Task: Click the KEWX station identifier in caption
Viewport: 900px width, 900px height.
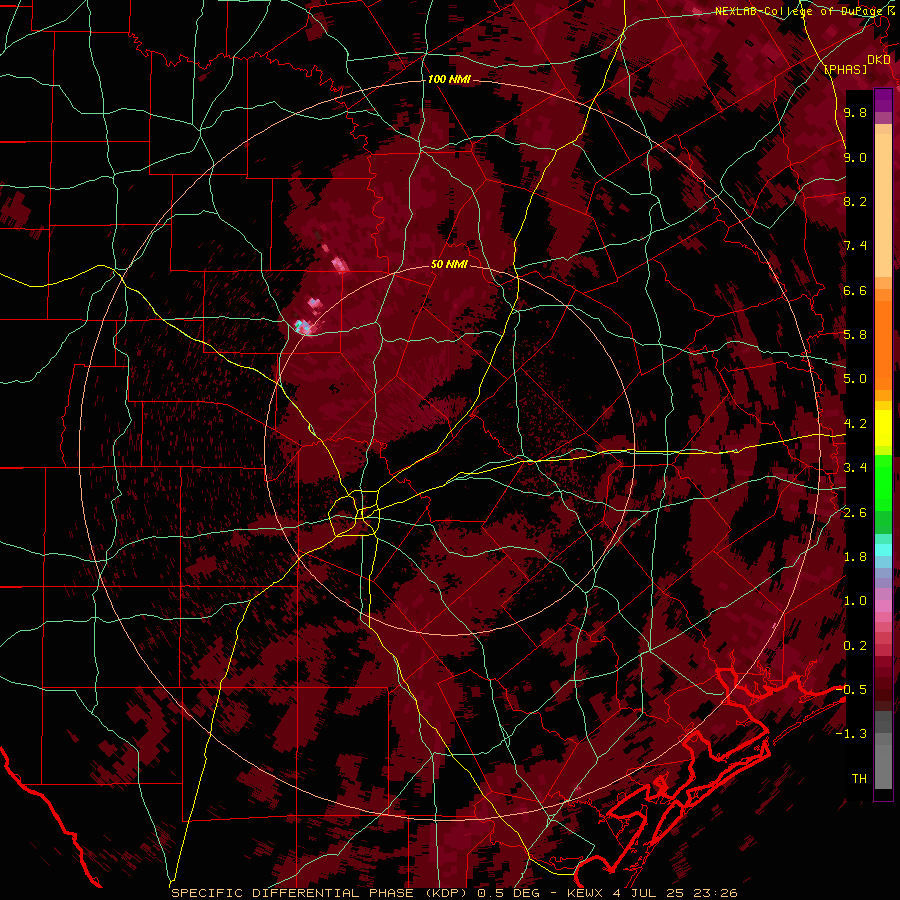Action: [585, 893]
